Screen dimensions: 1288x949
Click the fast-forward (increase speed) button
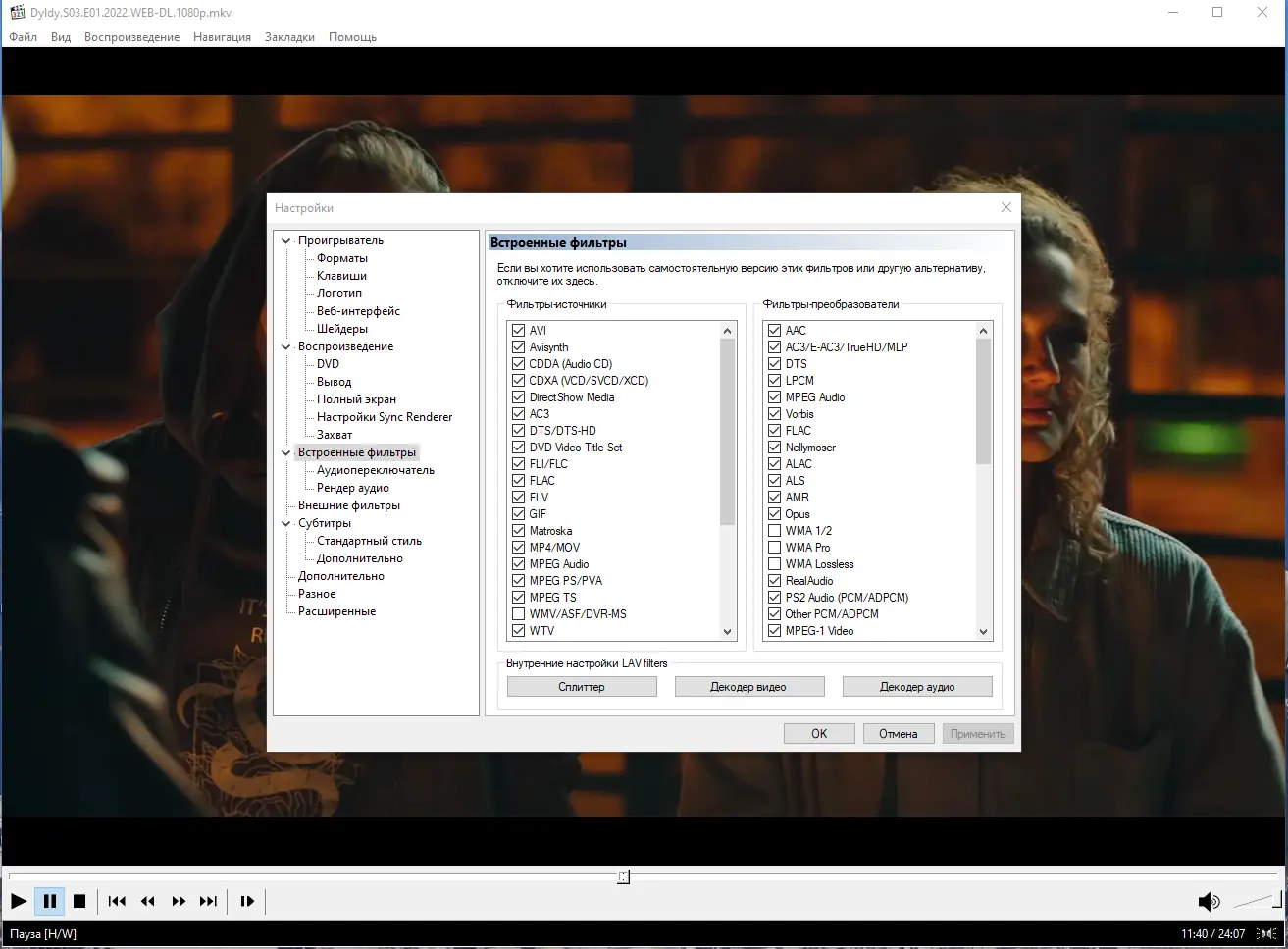pos(179,901)
